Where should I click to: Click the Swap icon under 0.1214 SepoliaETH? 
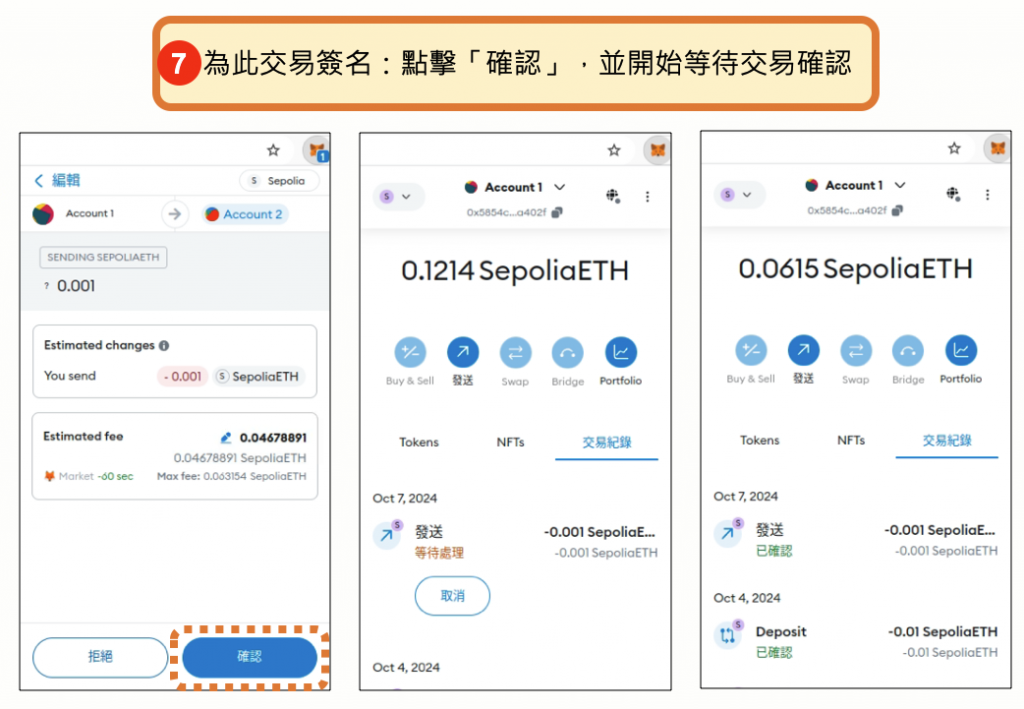pyautogui.click(x=515, y=352)
